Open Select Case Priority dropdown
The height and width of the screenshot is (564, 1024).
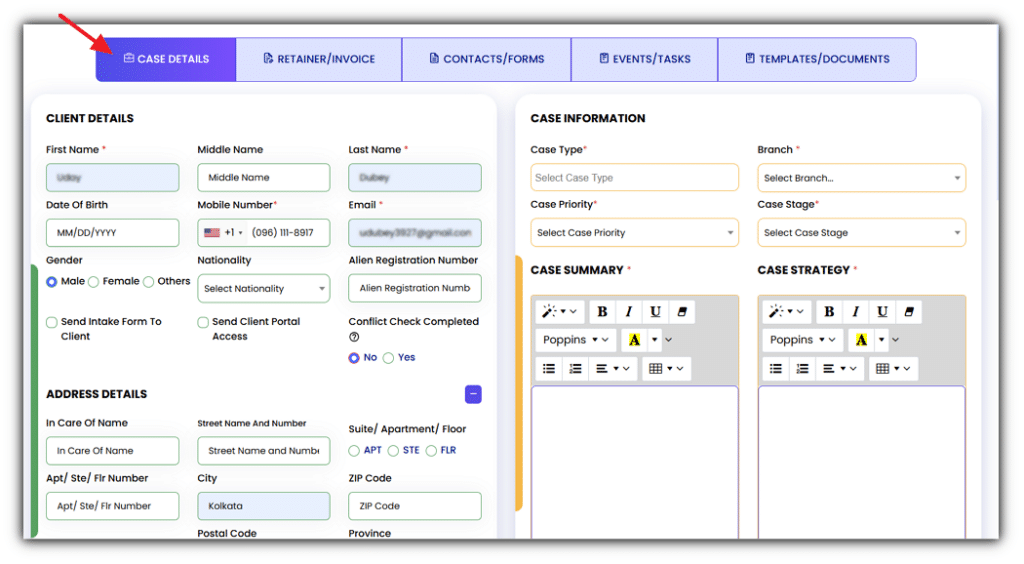coord(634,232)
